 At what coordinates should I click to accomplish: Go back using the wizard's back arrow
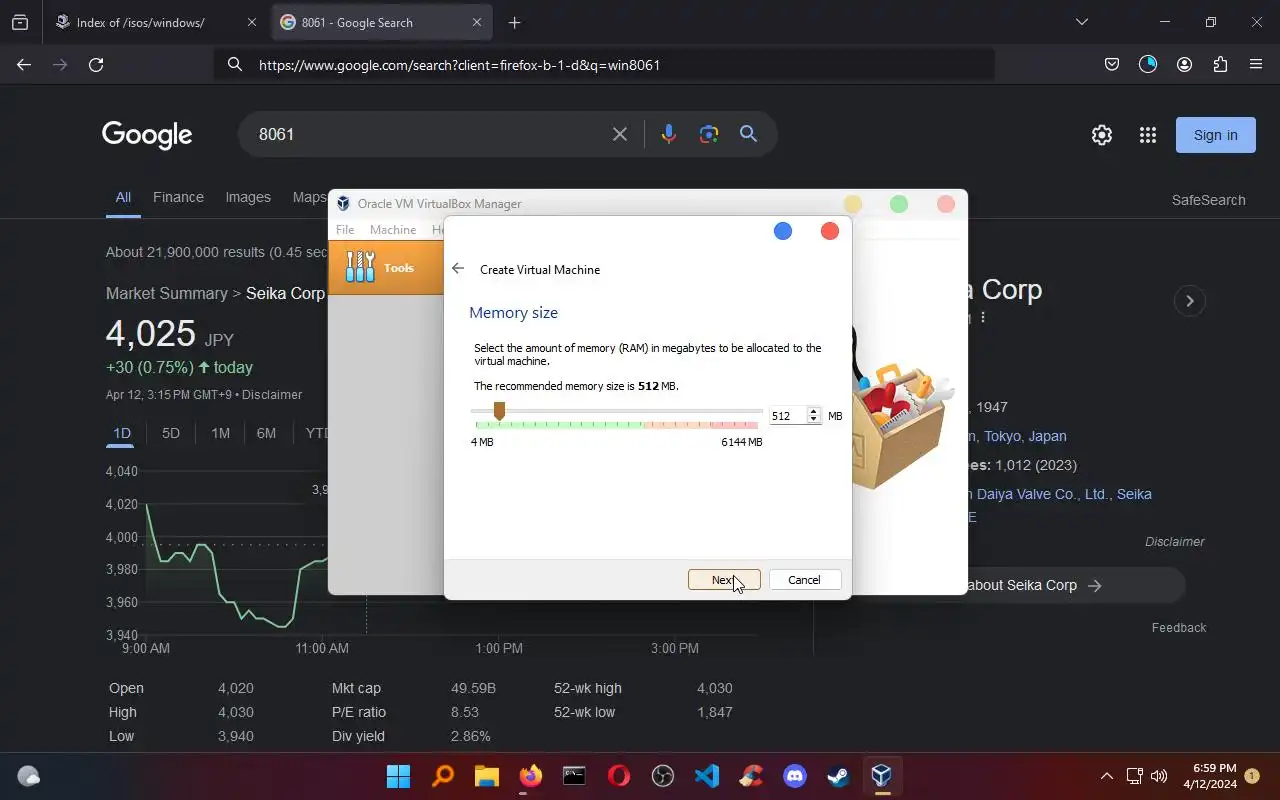tap(458, 269)
